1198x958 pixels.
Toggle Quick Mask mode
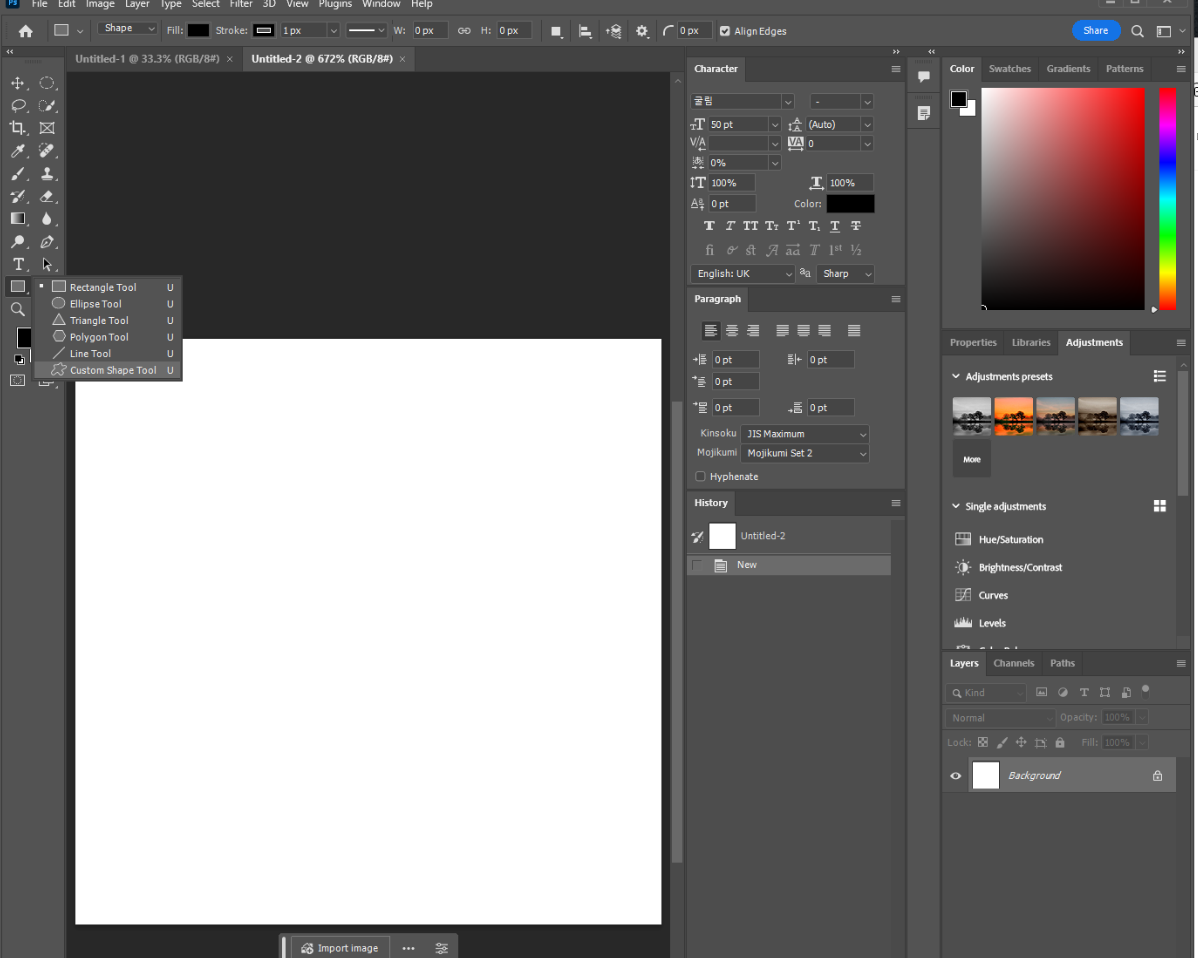pos(18,380)
